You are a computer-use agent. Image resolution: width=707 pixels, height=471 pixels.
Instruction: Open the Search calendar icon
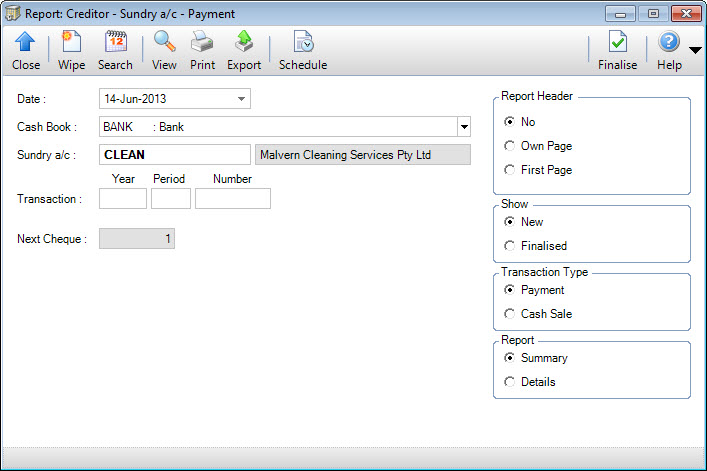(x=115, y=42)
